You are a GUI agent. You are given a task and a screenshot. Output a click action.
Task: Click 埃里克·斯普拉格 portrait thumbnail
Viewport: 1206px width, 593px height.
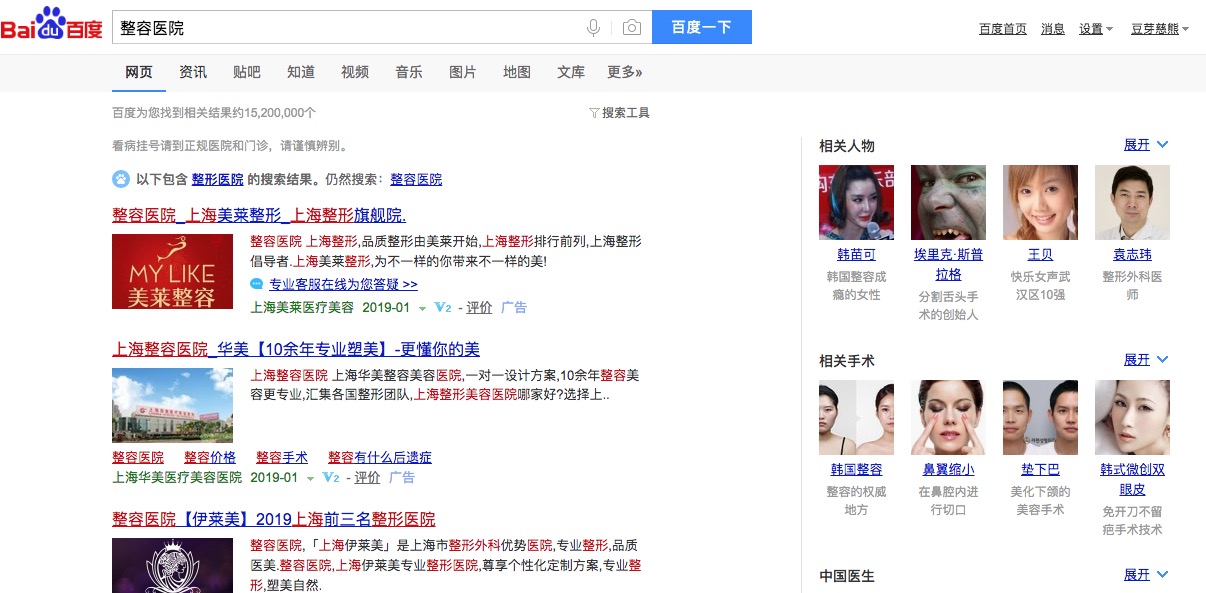948,202
